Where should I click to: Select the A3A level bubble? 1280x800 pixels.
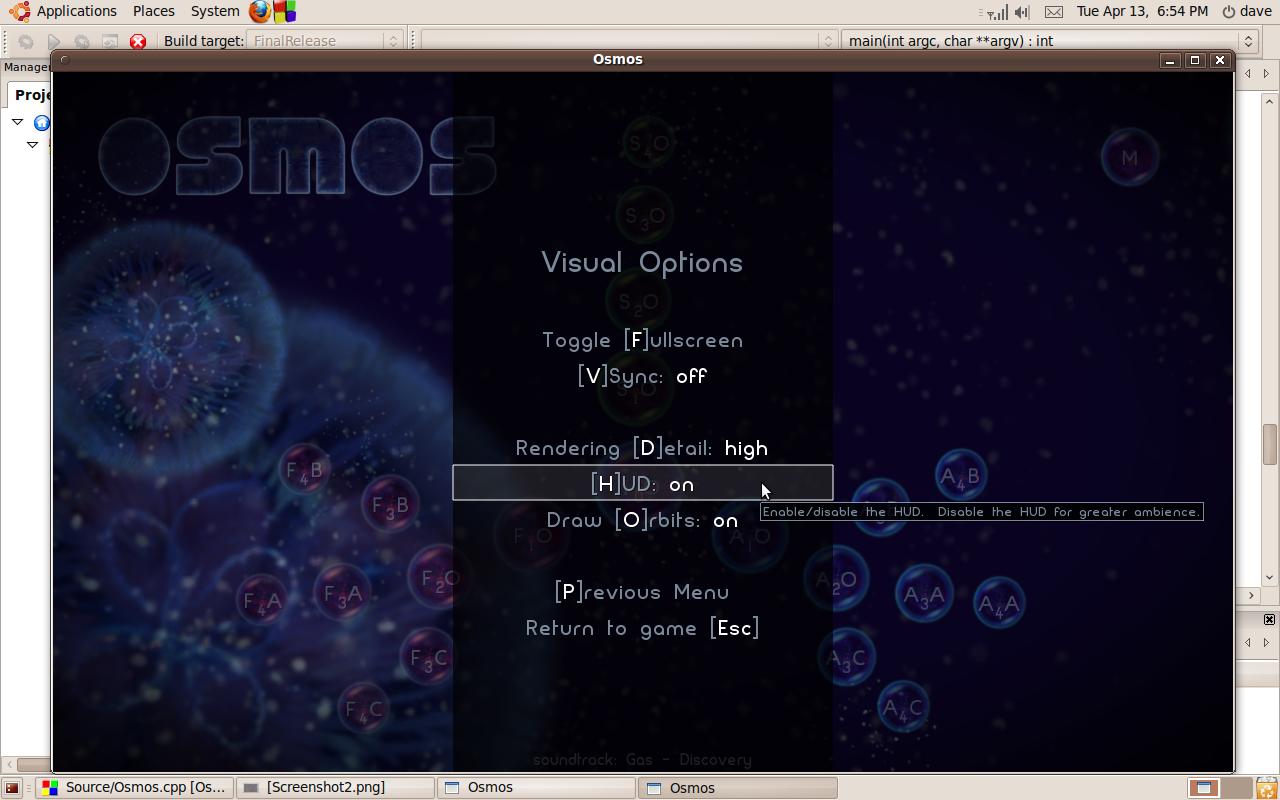click(924, 595)
